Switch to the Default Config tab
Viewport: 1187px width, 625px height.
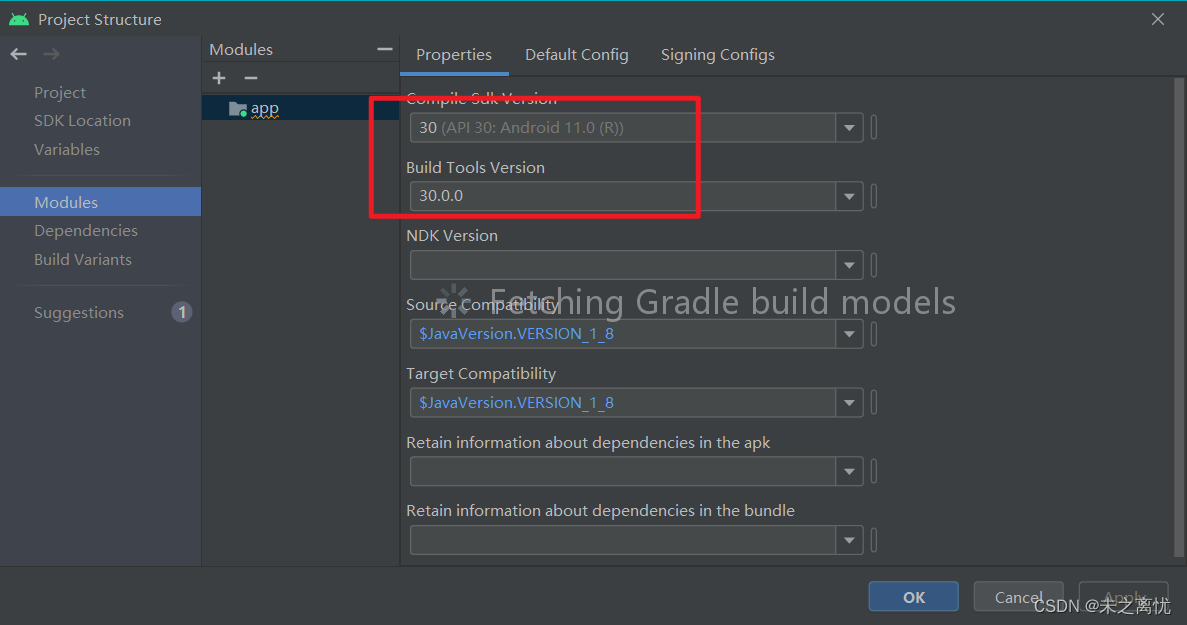pos(577,54)
